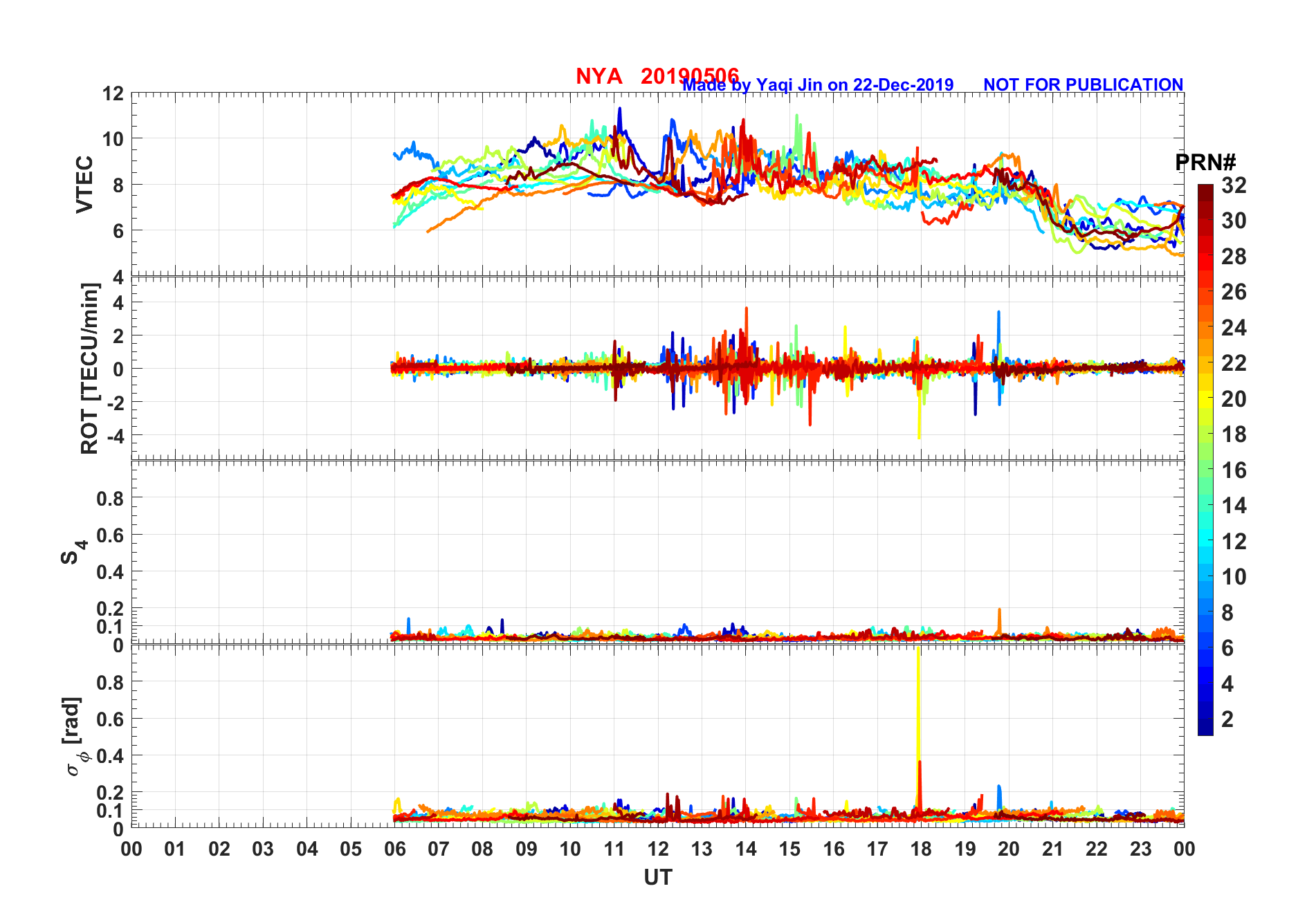
Task: Click the x-axis tick label 18
Action: [x=921, y=849]
